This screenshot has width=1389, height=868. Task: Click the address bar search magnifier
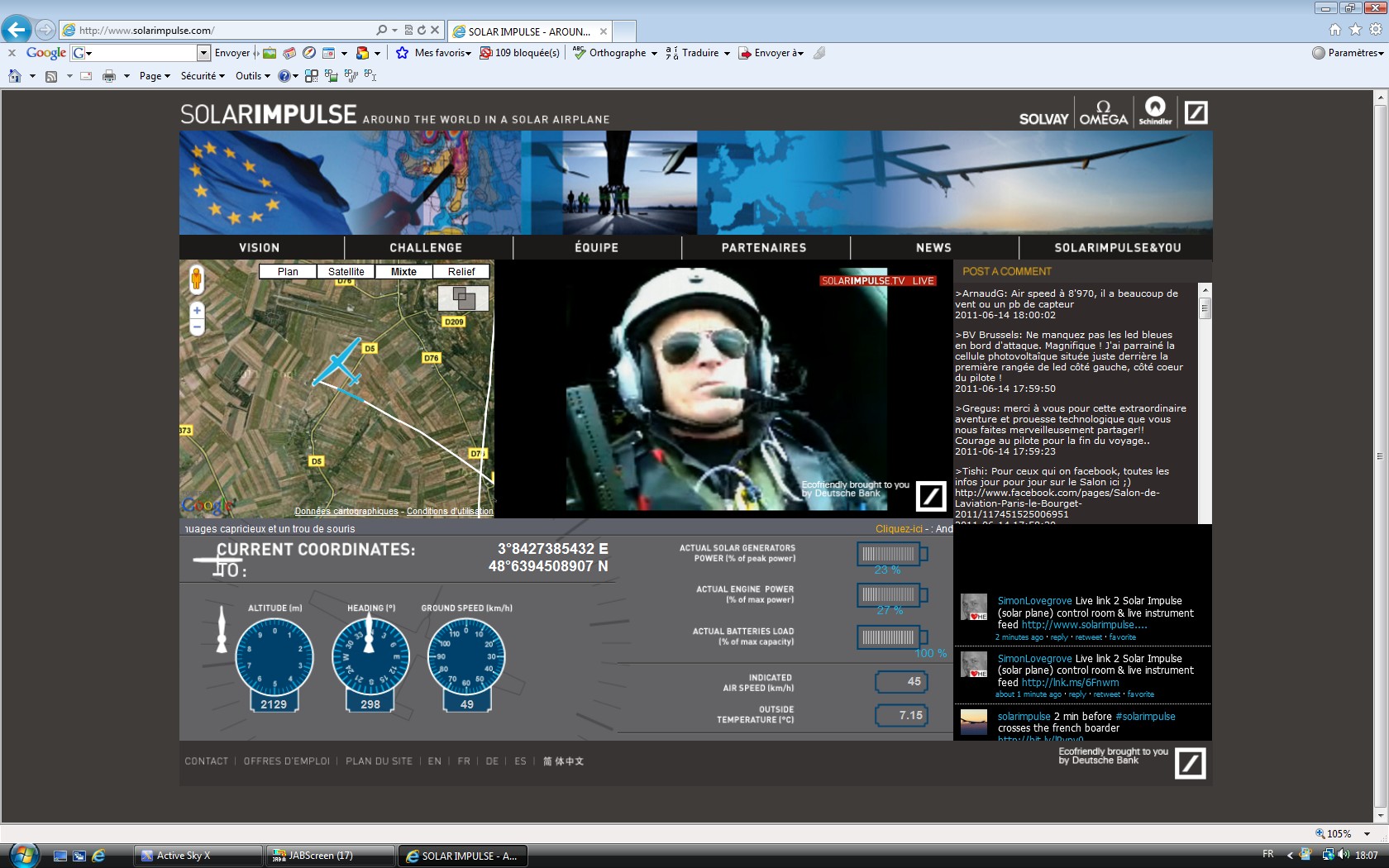coord(381,30)
